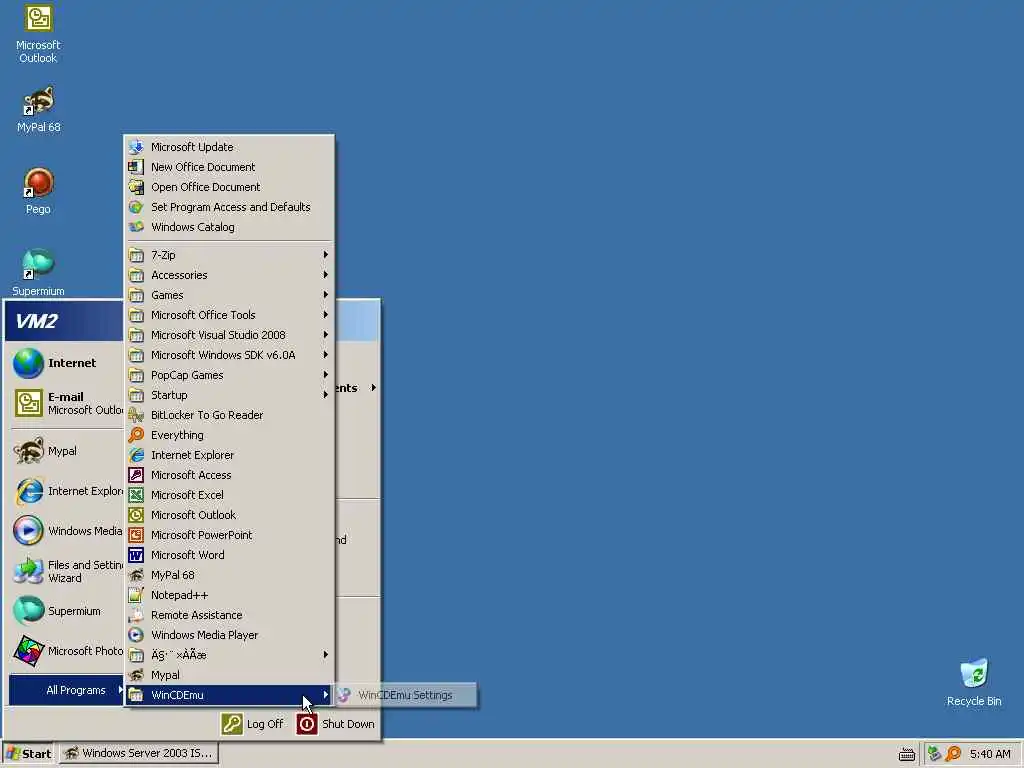The image size is (1024, 768).
Task: Click the New Office Document icon
Action: pyautogui.click(x=136, y=167)
